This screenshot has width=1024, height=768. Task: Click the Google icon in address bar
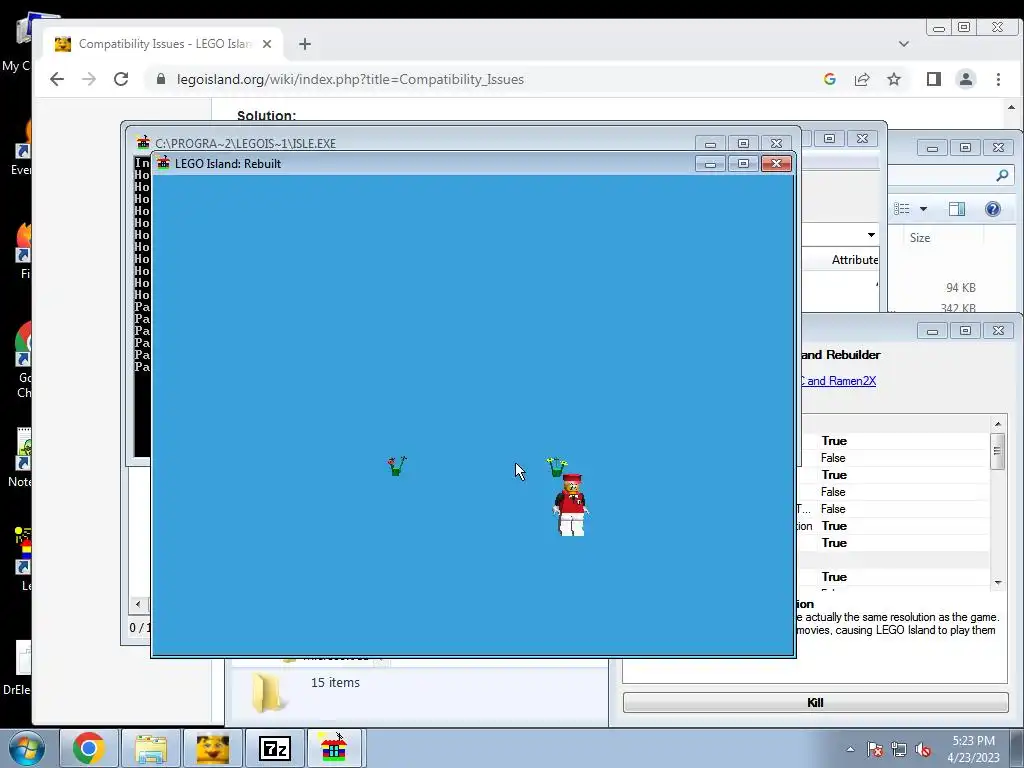pos(829,79)
